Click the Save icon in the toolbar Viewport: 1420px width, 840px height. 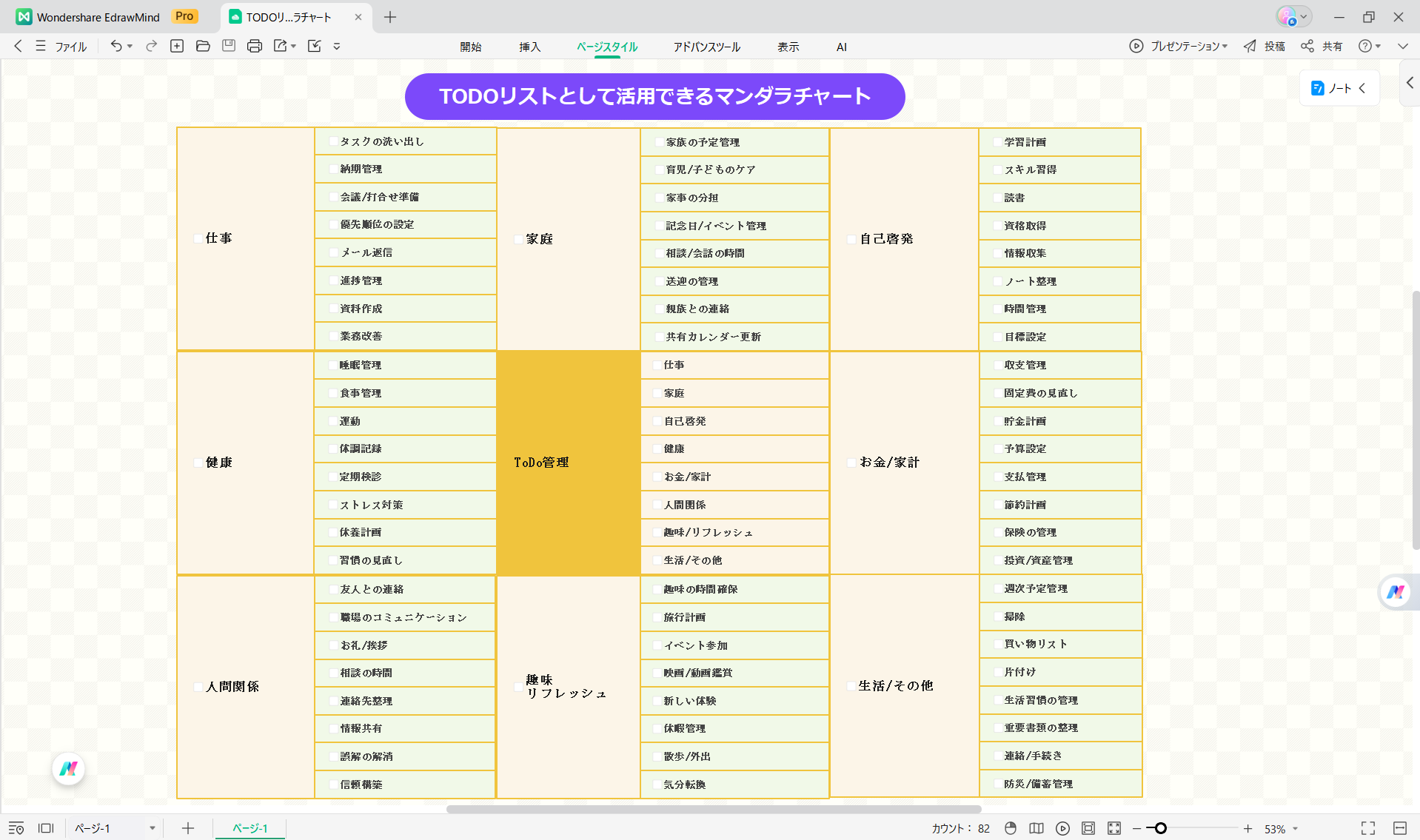coord(228,46)
